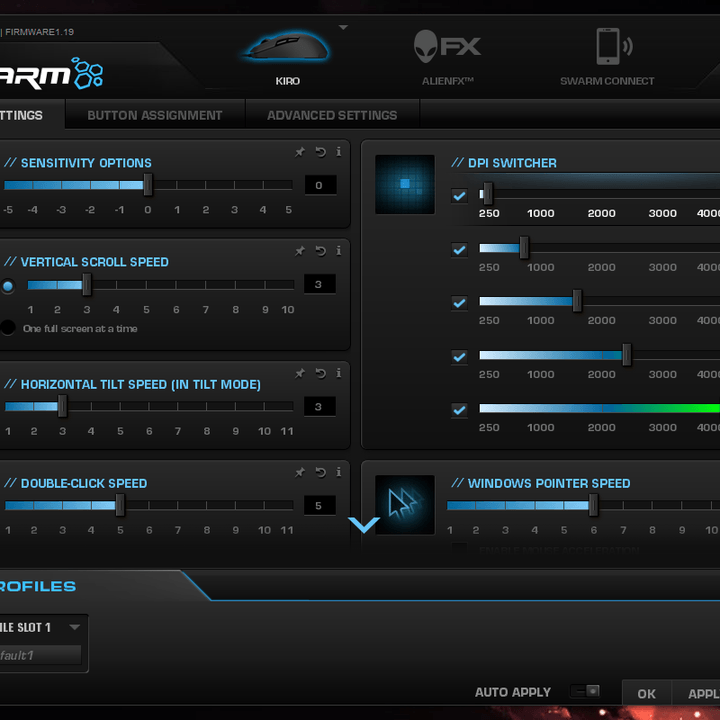This screenshot has width=720, height=720.
Task: Click the OK button
Action: click(x=647, y=693)
